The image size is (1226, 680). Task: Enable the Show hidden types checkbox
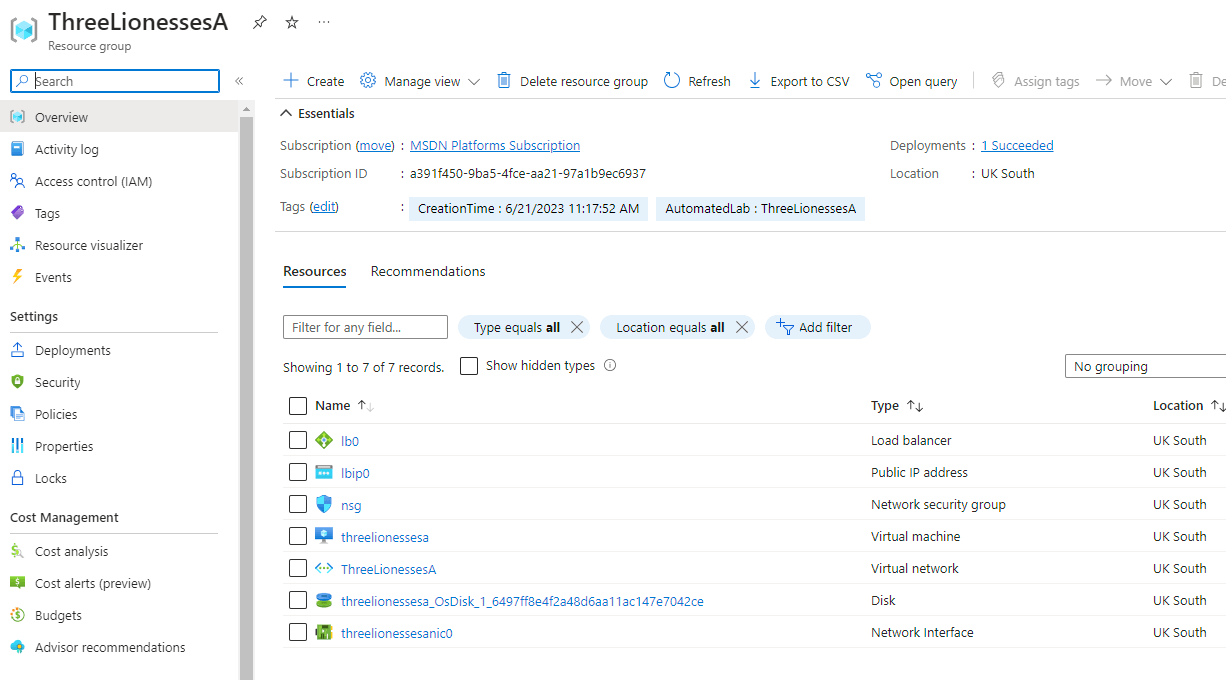coord(469,366)
